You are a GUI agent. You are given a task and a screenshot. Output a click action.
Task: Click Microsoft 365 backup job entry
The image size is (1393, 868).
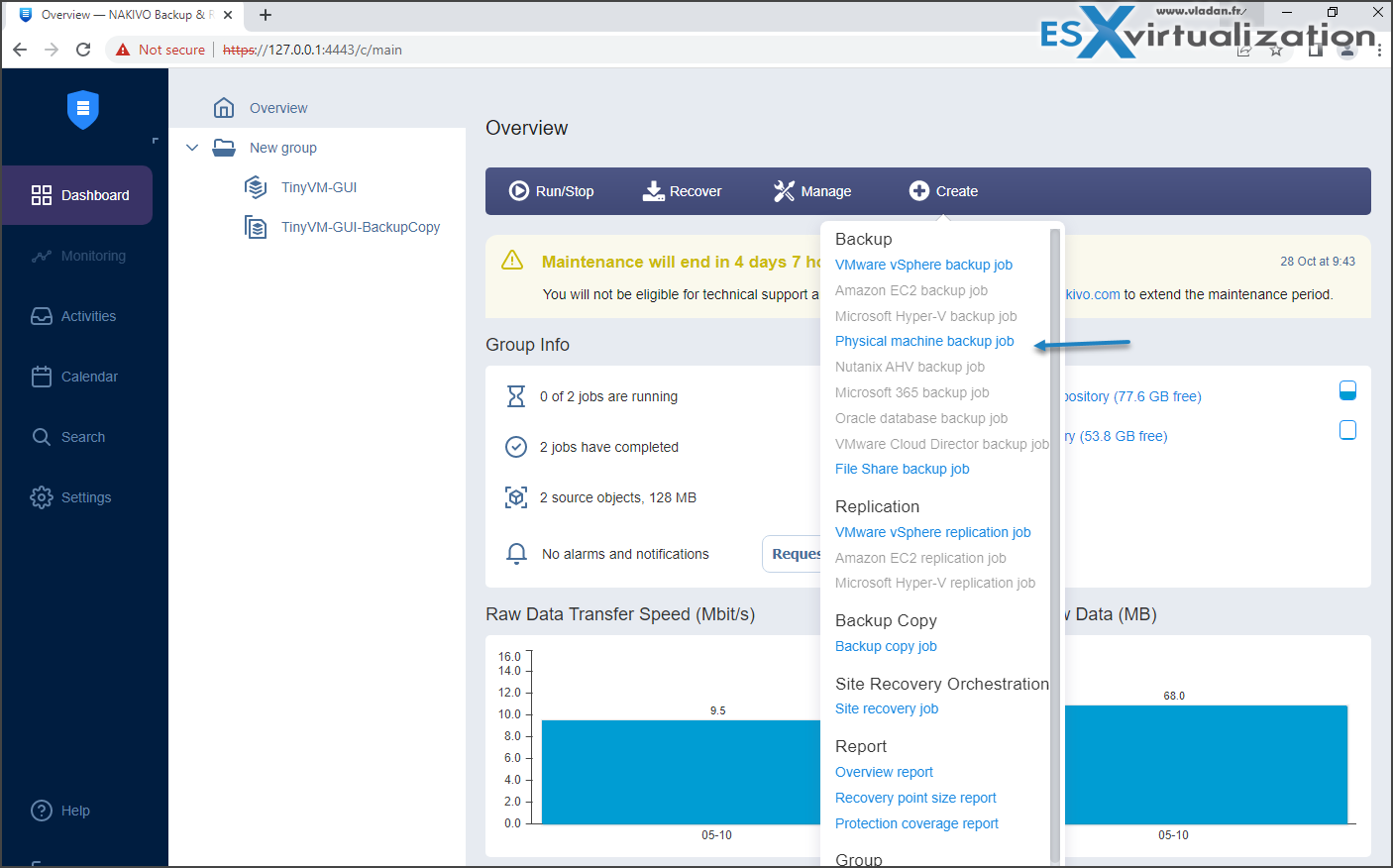(x=911, y=392)
